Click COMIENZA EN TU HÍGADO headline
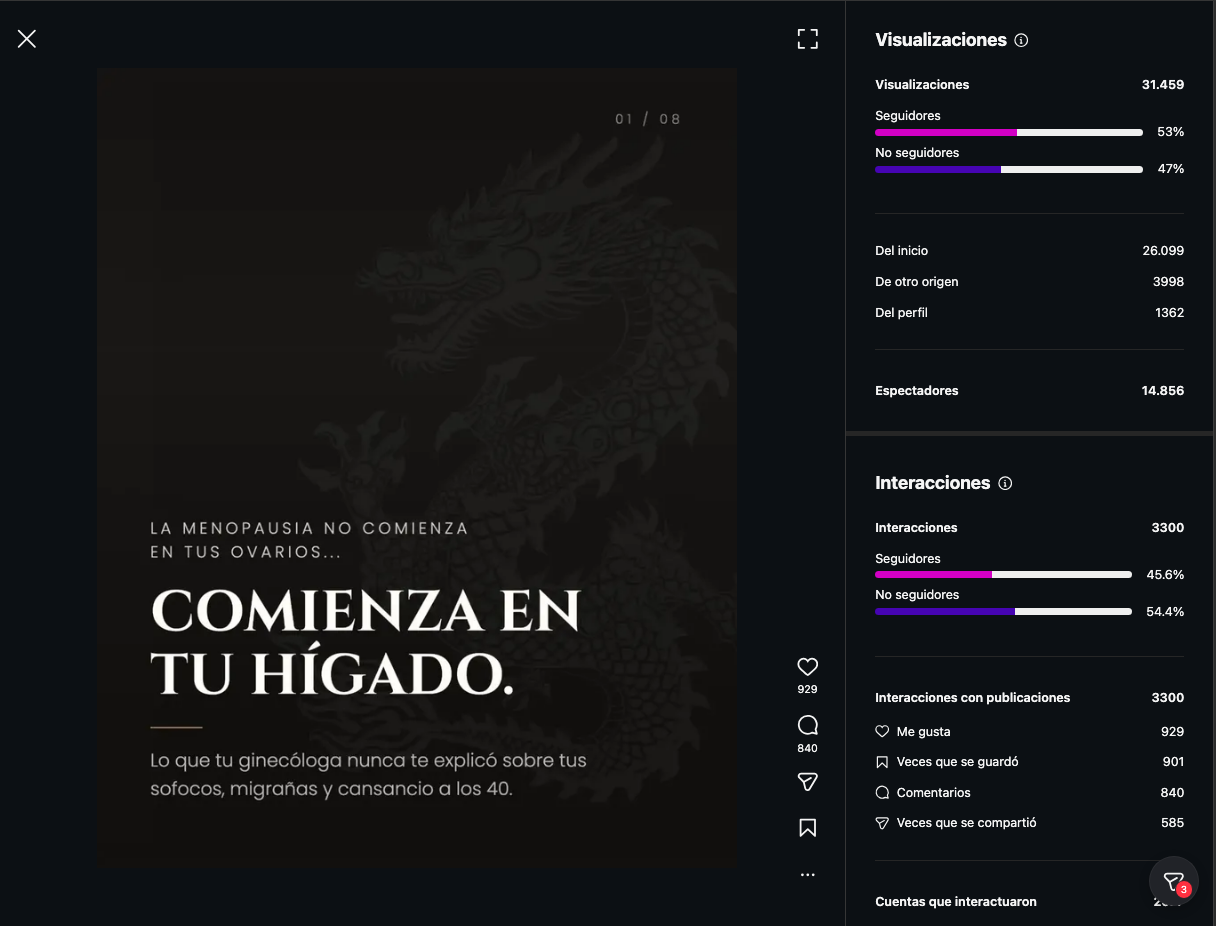This screenshot has width=1216, height=926. (x=365, y=642)
